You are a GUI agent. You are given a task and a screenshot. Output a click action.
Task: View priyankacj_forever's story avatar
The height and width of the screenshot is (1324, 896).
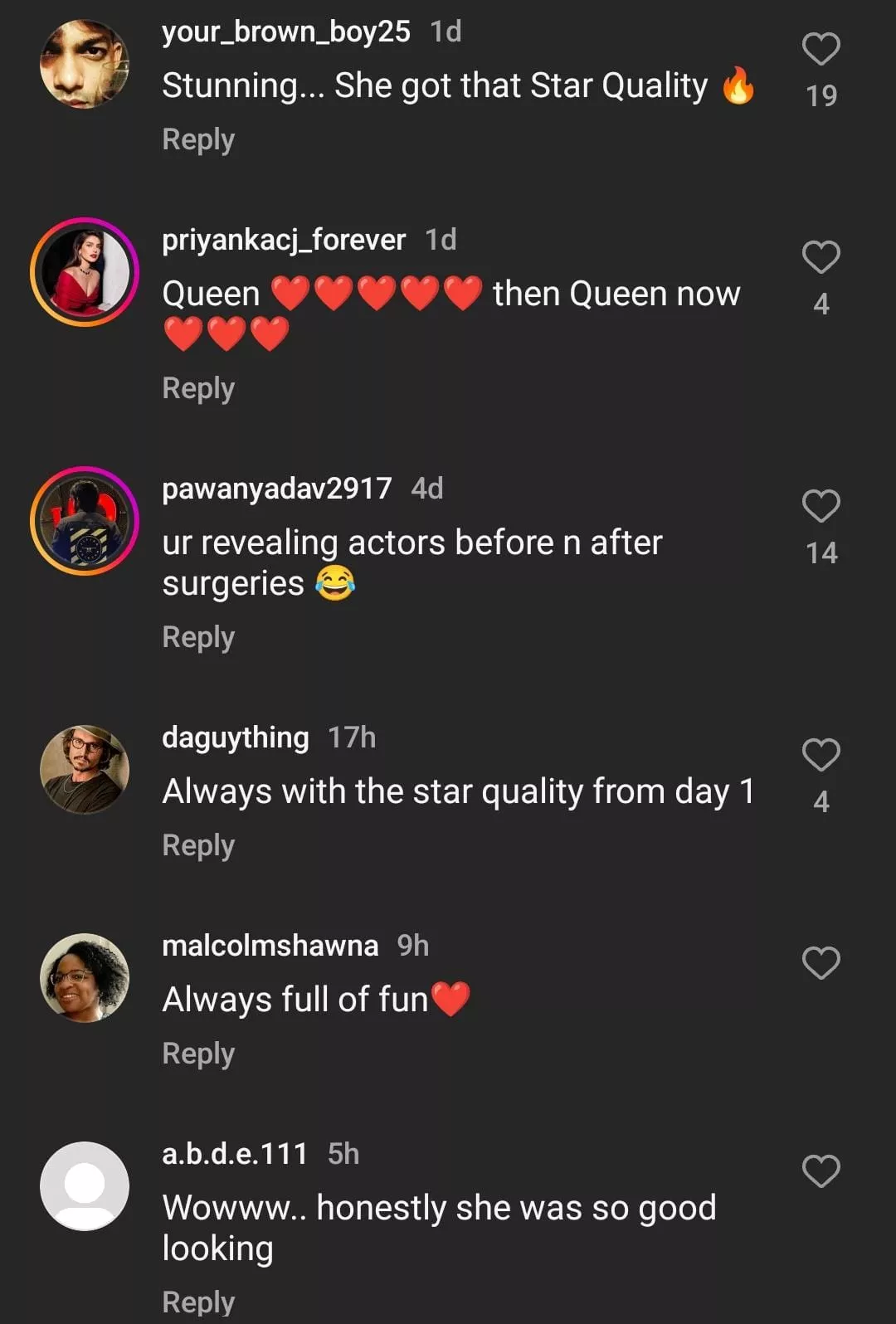click(85, 272)
